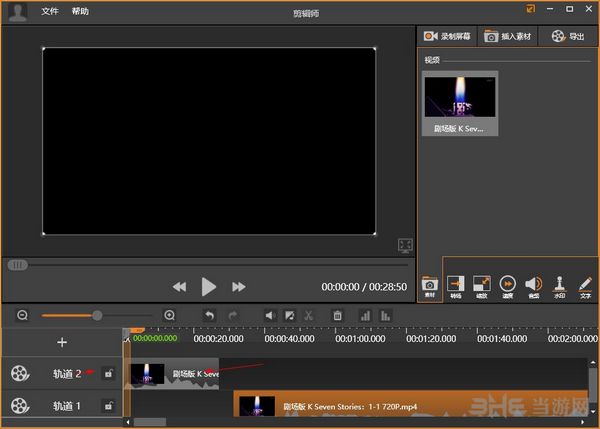Image resolution: width=600 pixels, height=429 pixels.
Task: Play the preview video
Action: tap(209, 287)
